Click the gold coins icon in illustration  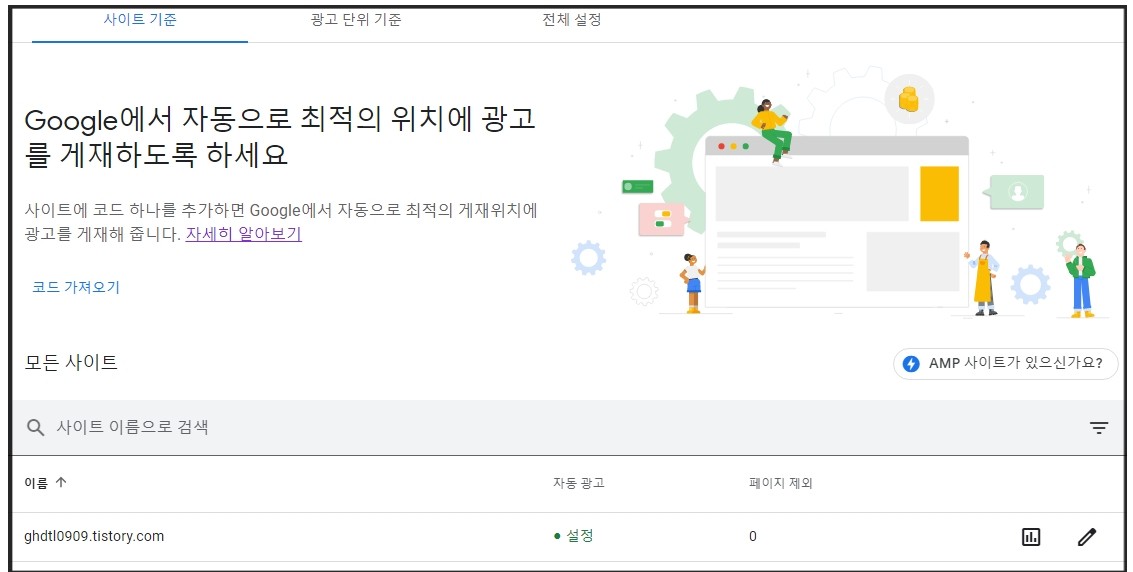pos(908,99)
